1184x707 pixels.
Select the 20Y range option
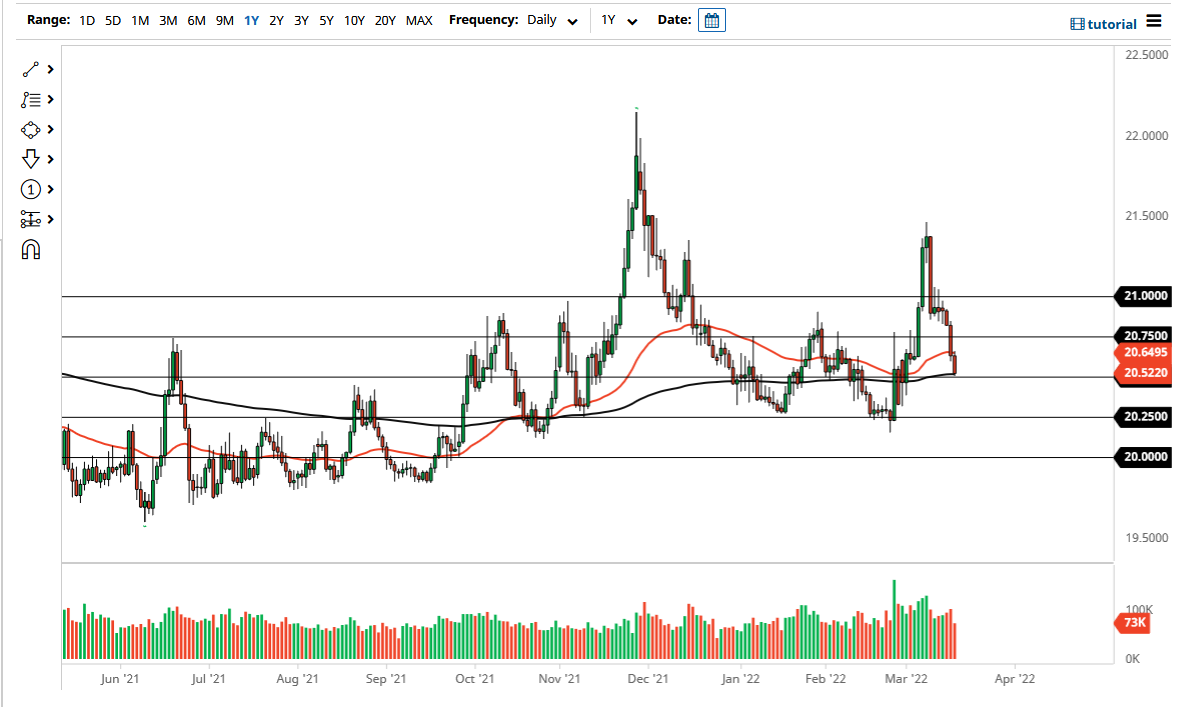[x=384, y=19]
